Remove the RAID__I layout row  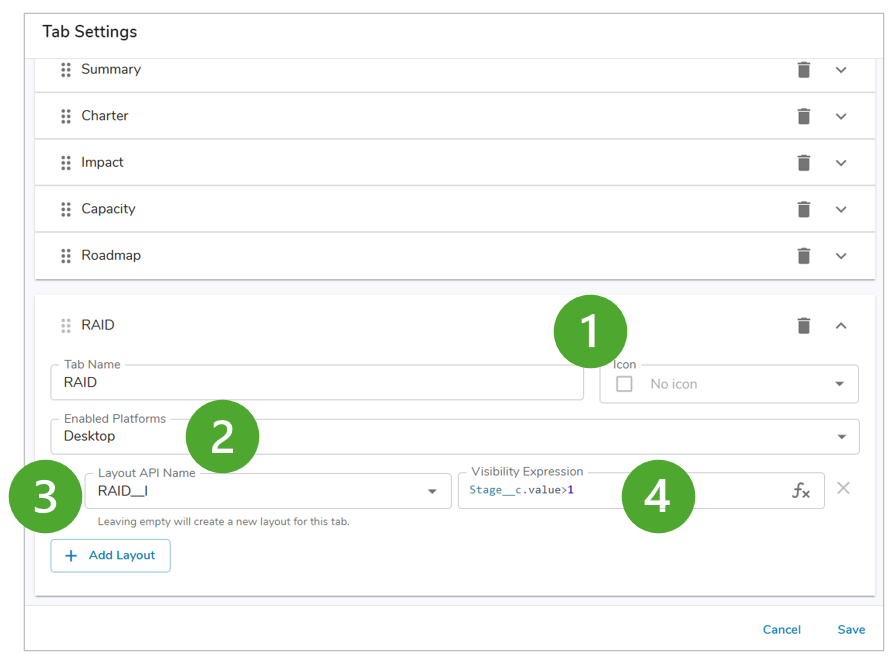tap(843, 488)
